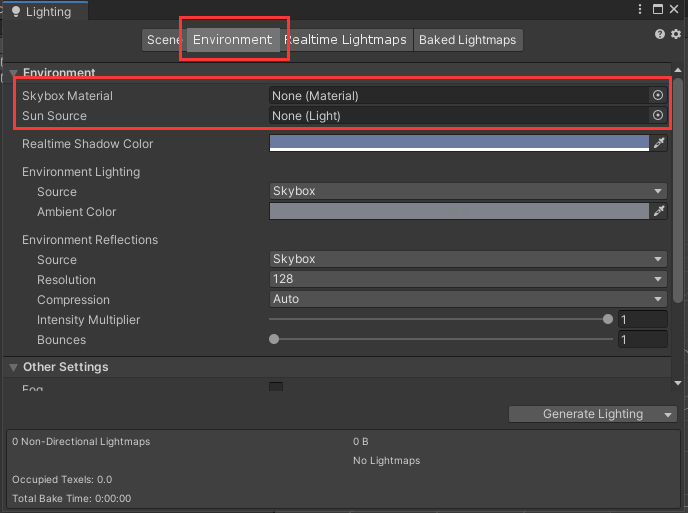Open Environment Reflections Source dropdown
688x513 pixels.
(468, 259)
